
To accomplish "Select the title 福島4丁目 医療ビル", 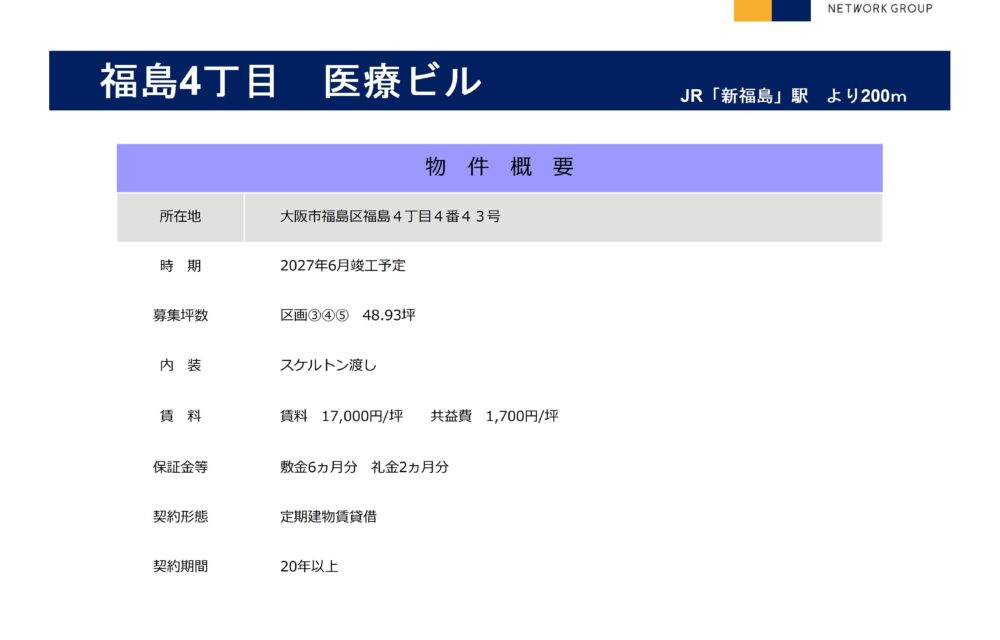I will pyautogui.click(x=290, y=82).
